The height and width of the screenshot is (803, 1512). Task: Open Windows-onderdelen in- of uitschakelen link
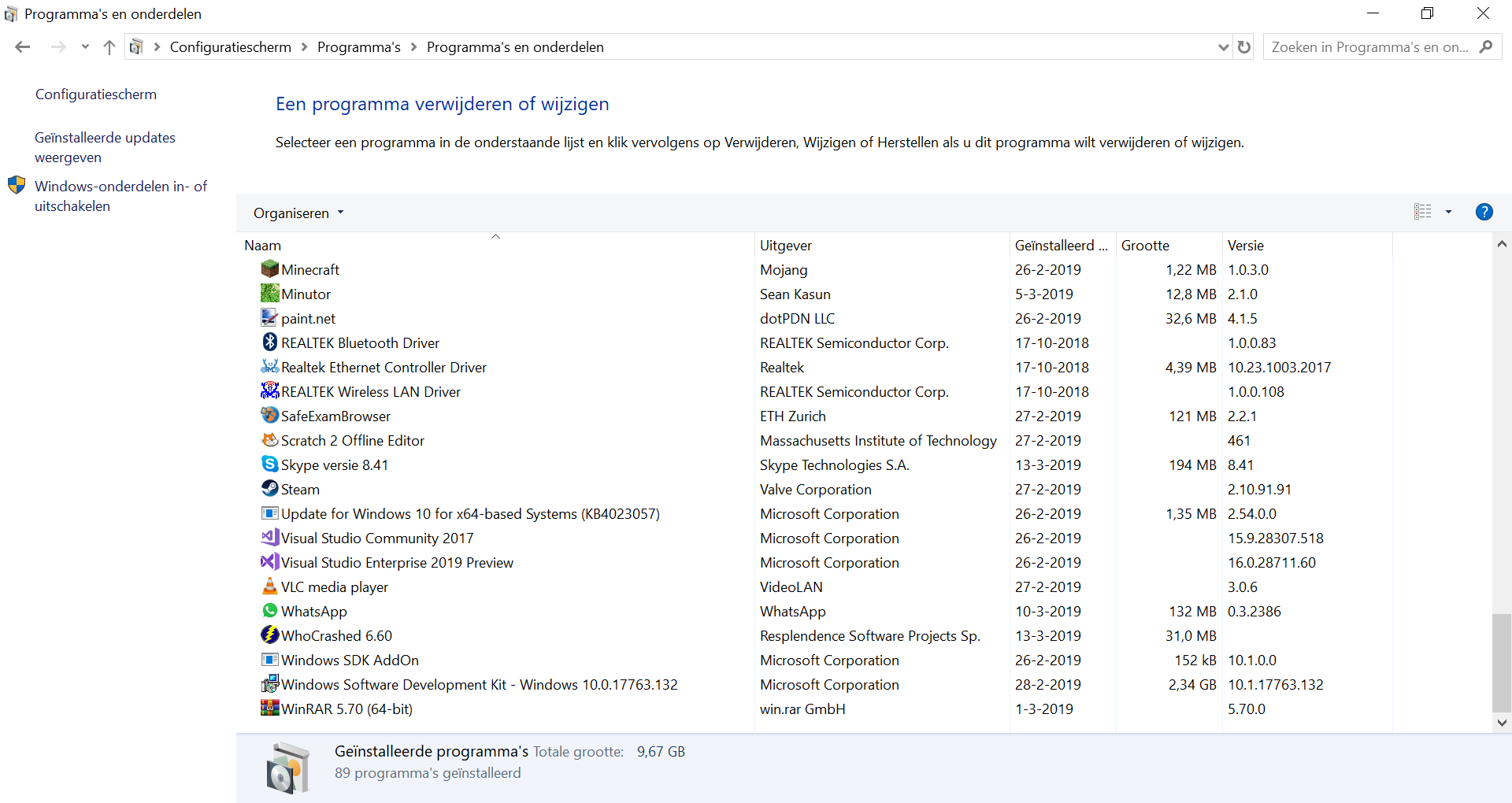(x=120, y=196)
